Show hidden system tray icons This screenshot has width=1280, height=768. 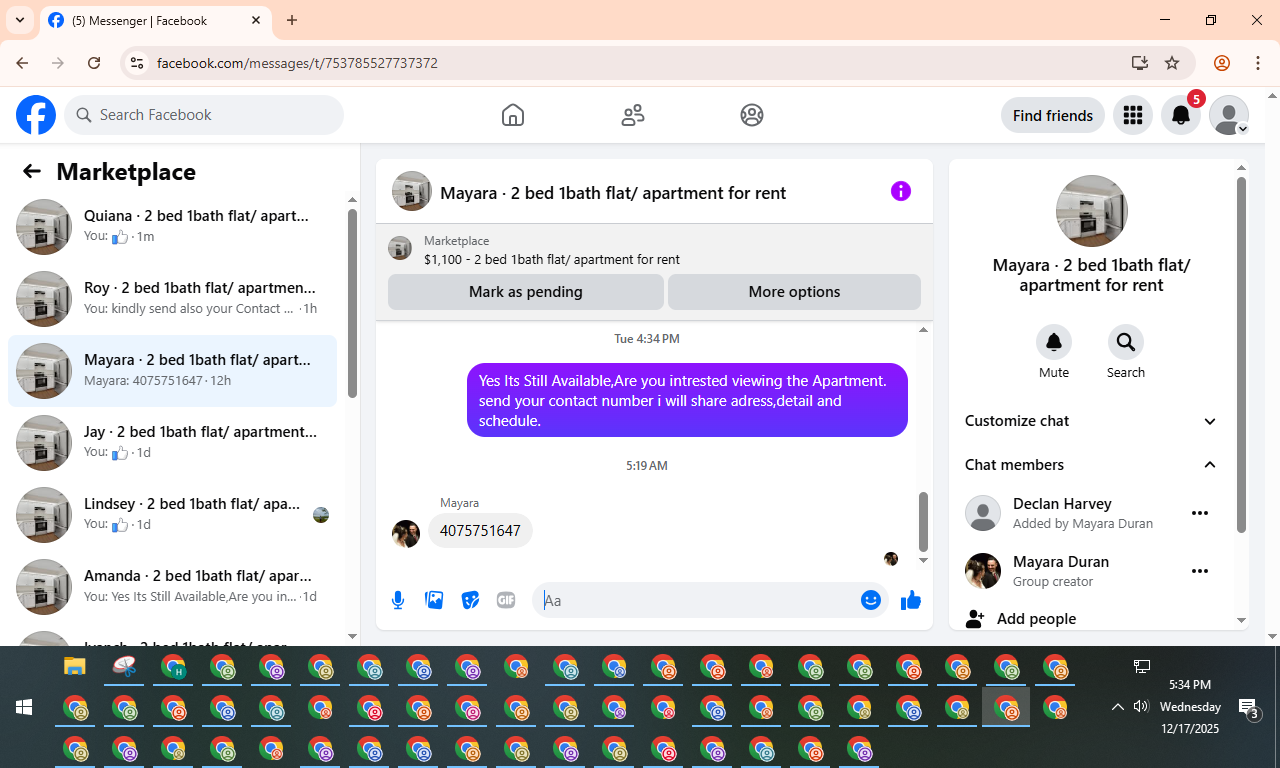tap(1117, 707)
